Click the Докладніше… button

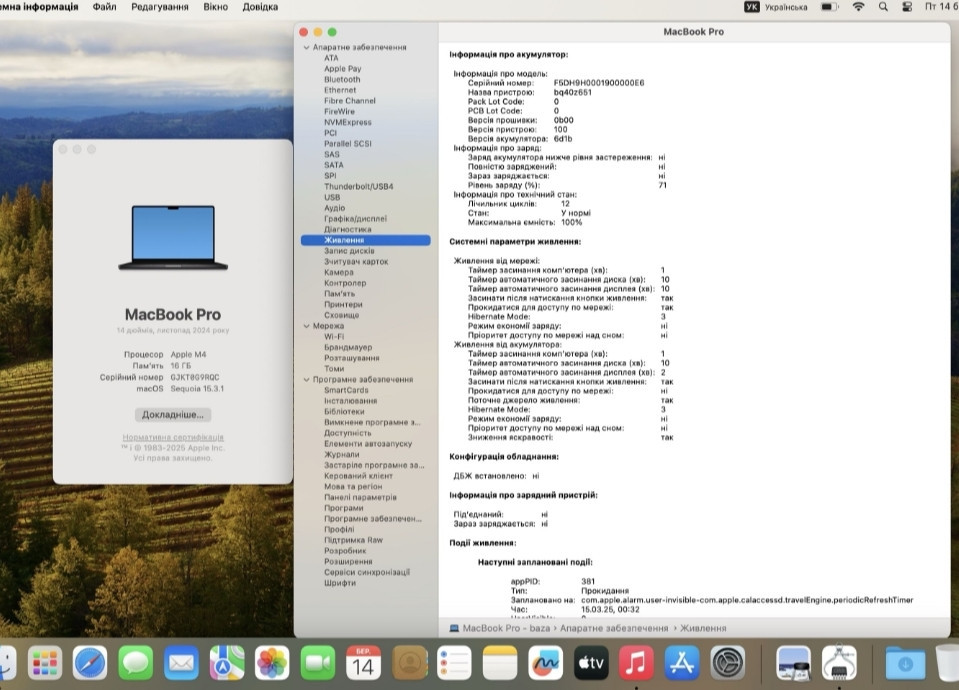(173, 414)
